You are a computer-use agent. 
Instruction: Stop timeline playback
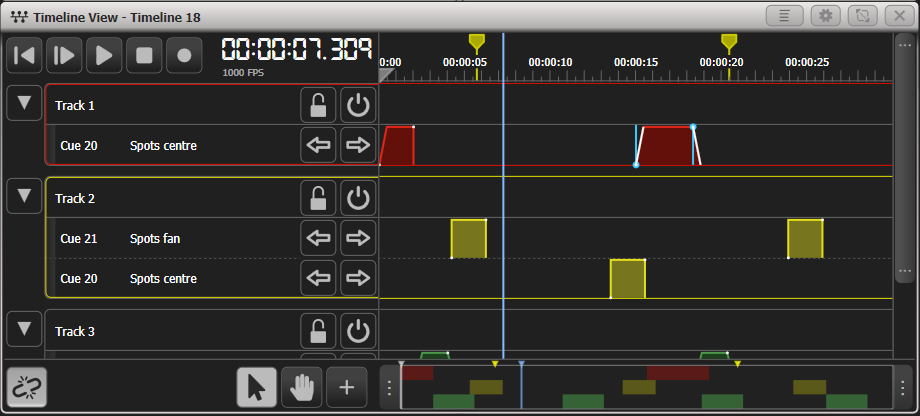click(x=144, y=55)
